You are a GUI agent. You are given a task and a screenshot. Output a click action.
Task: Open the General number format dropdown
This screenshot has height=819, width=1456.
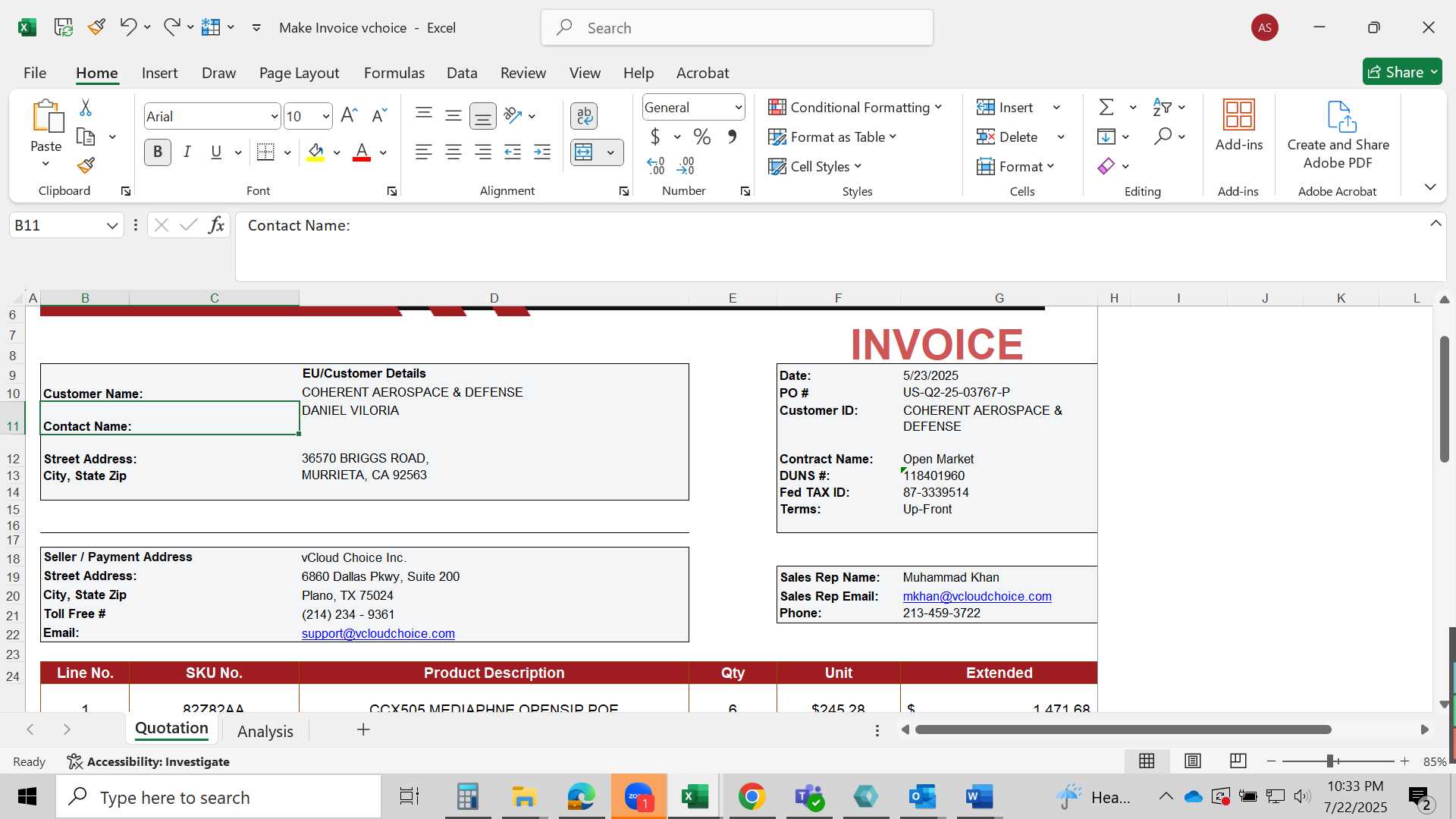tap(737, 108)
